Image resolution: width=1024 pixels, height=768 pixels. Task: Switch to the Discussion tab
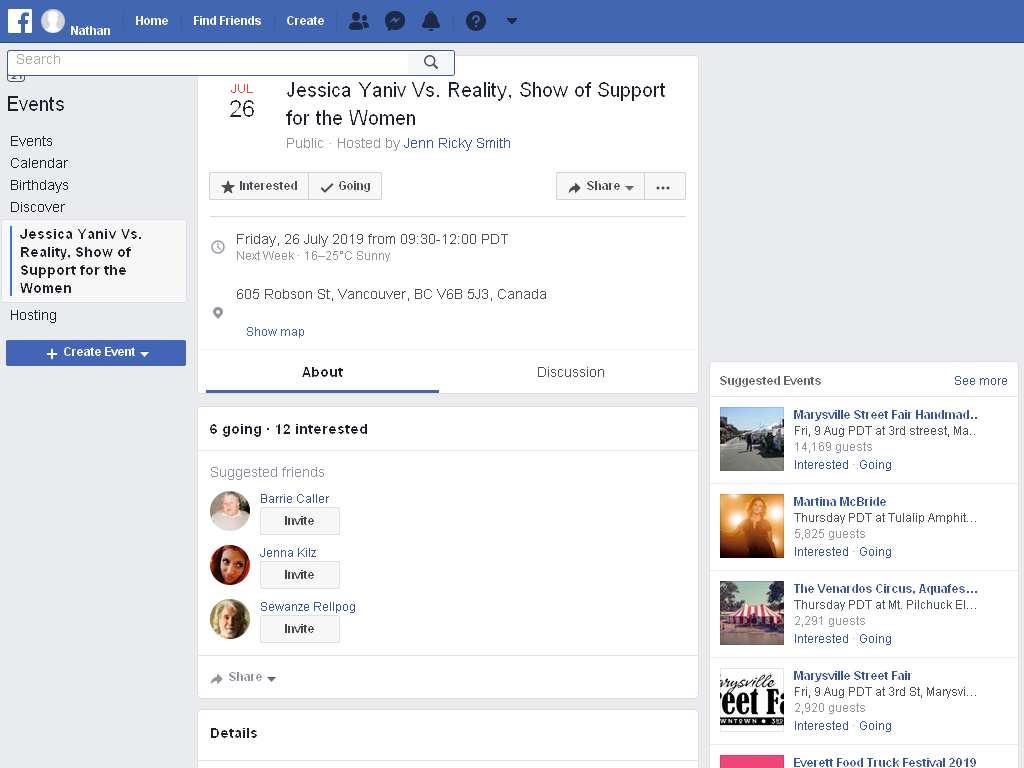[570, 372]
